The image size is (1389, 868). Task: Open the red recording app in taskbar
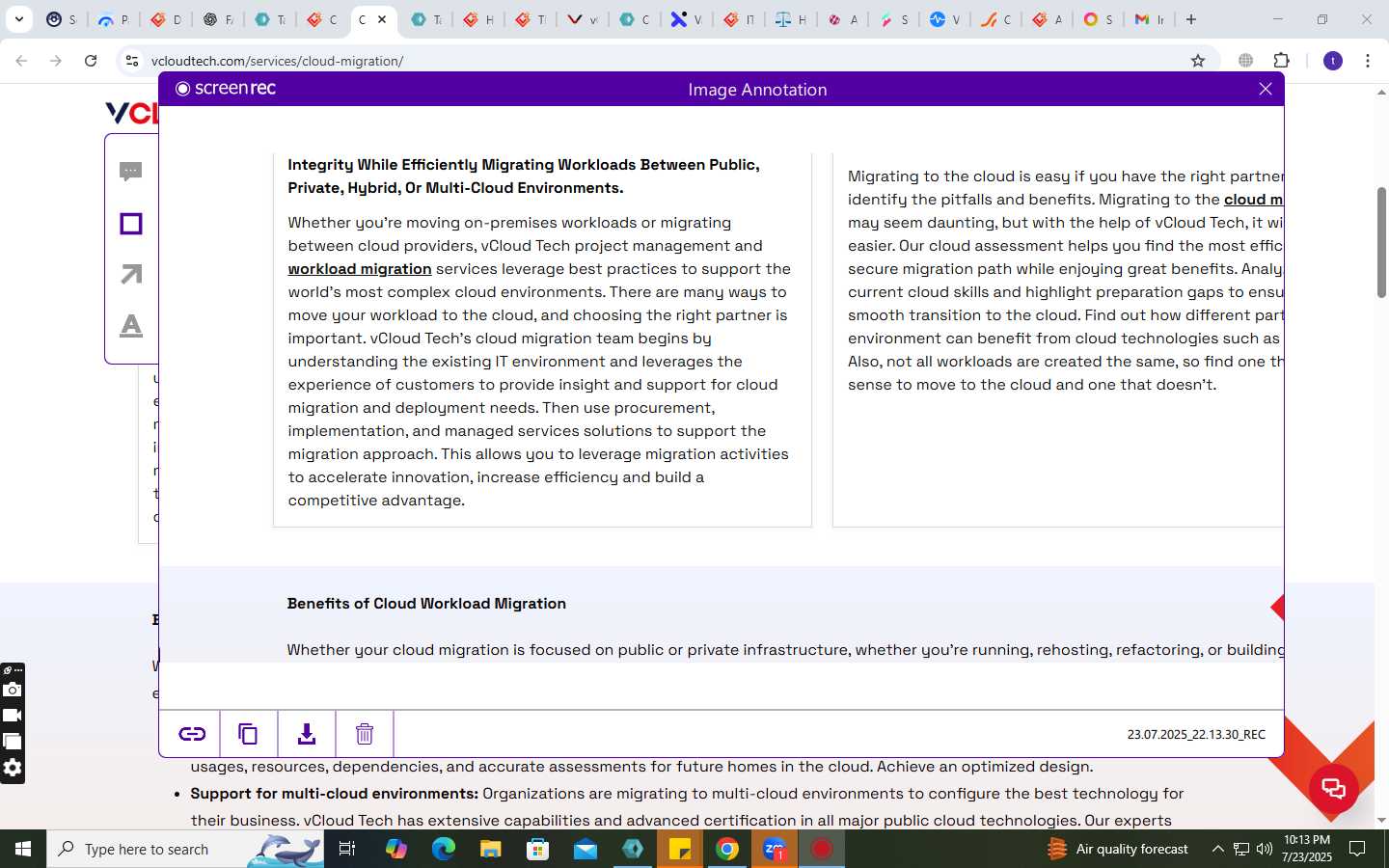point(822,849)
